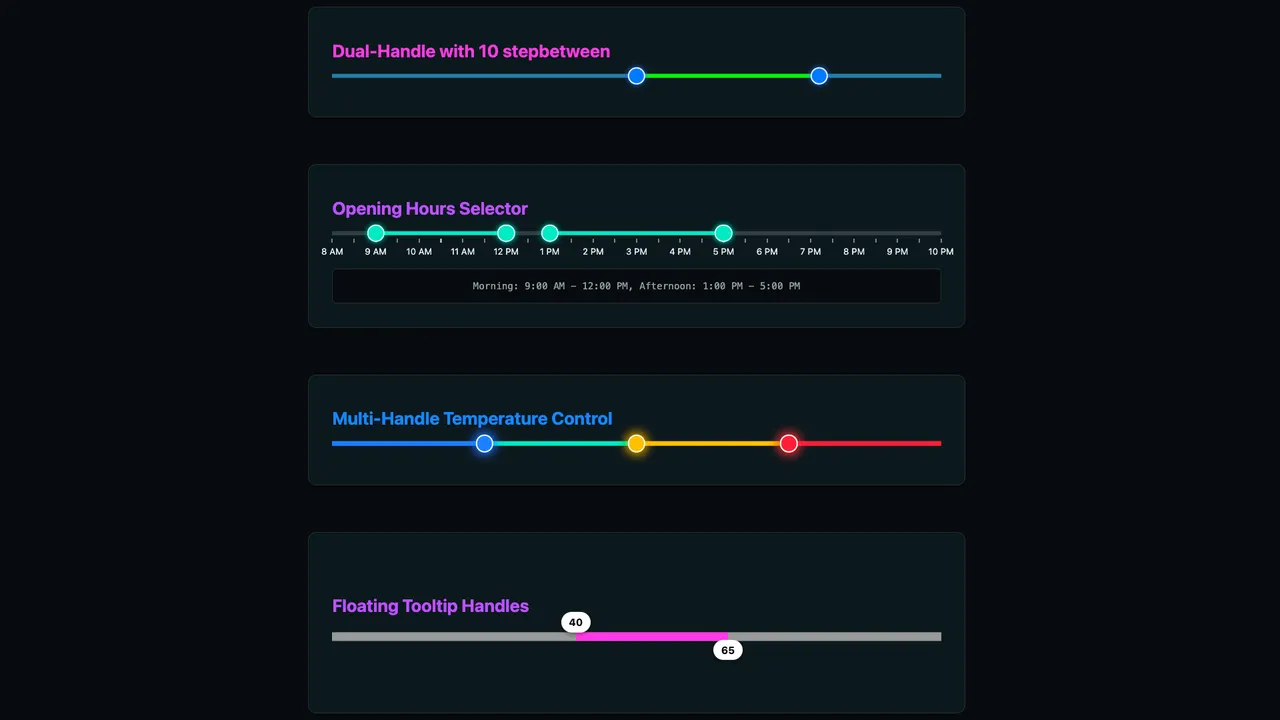This screenshot has width=1280, height=720.
Task: Click the 9 AM teal handle on Opening Hours
Action: coord(375,232)
